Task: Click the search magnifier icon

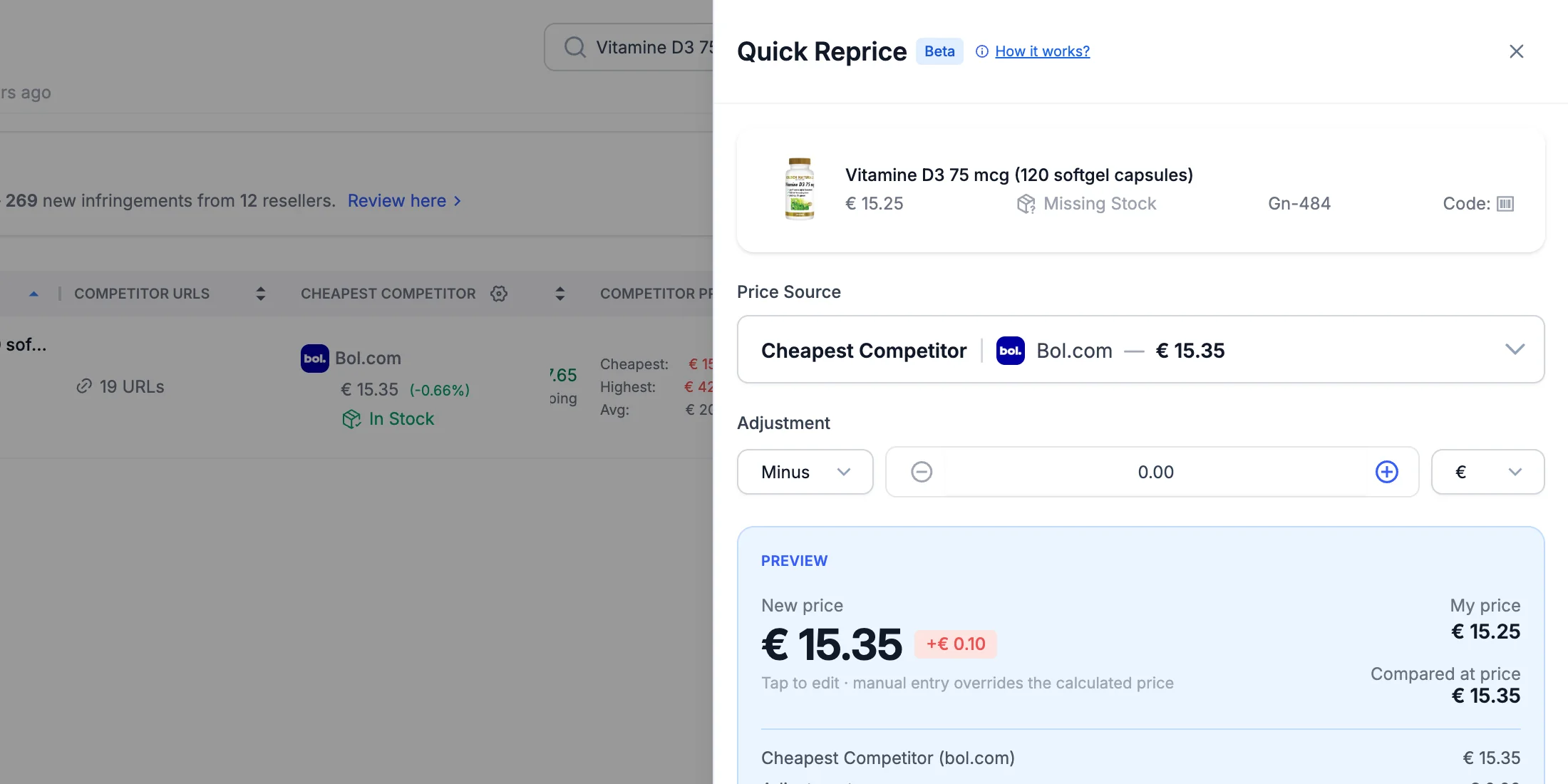Action: coord(574,47)
